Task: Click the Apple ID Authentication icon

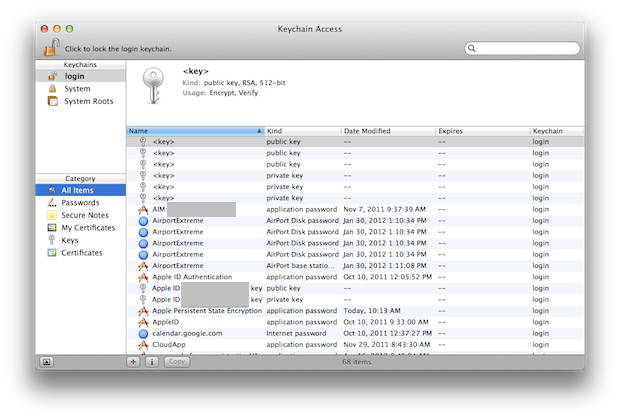Action: point(143,277)
